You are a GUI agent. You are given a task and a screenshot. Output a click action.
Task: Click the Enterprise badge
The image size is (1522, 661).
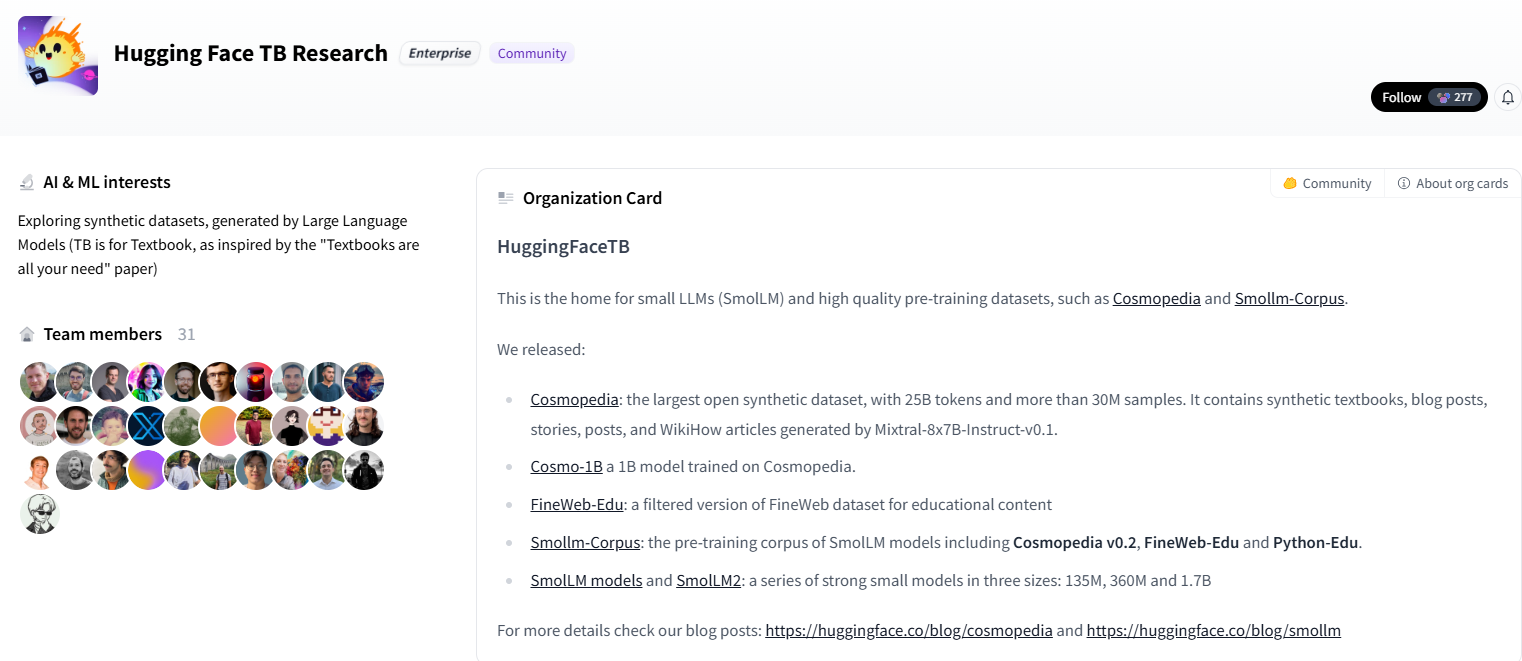click(440, 53)
